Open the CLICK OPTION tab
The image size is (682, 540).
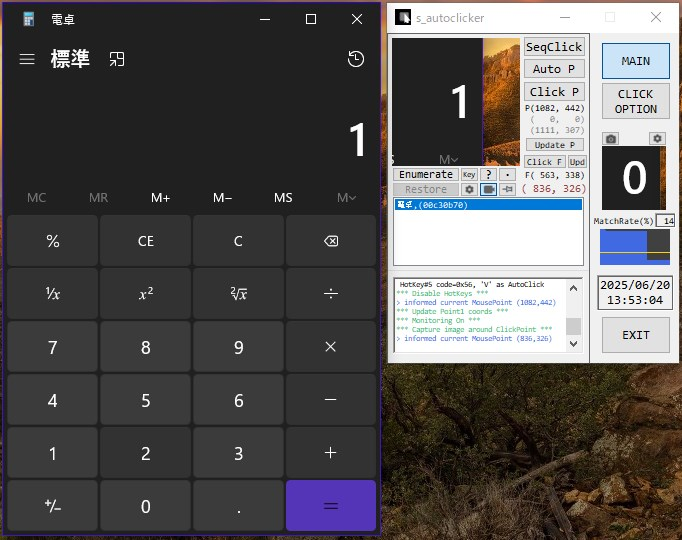(x=635, y=101)
